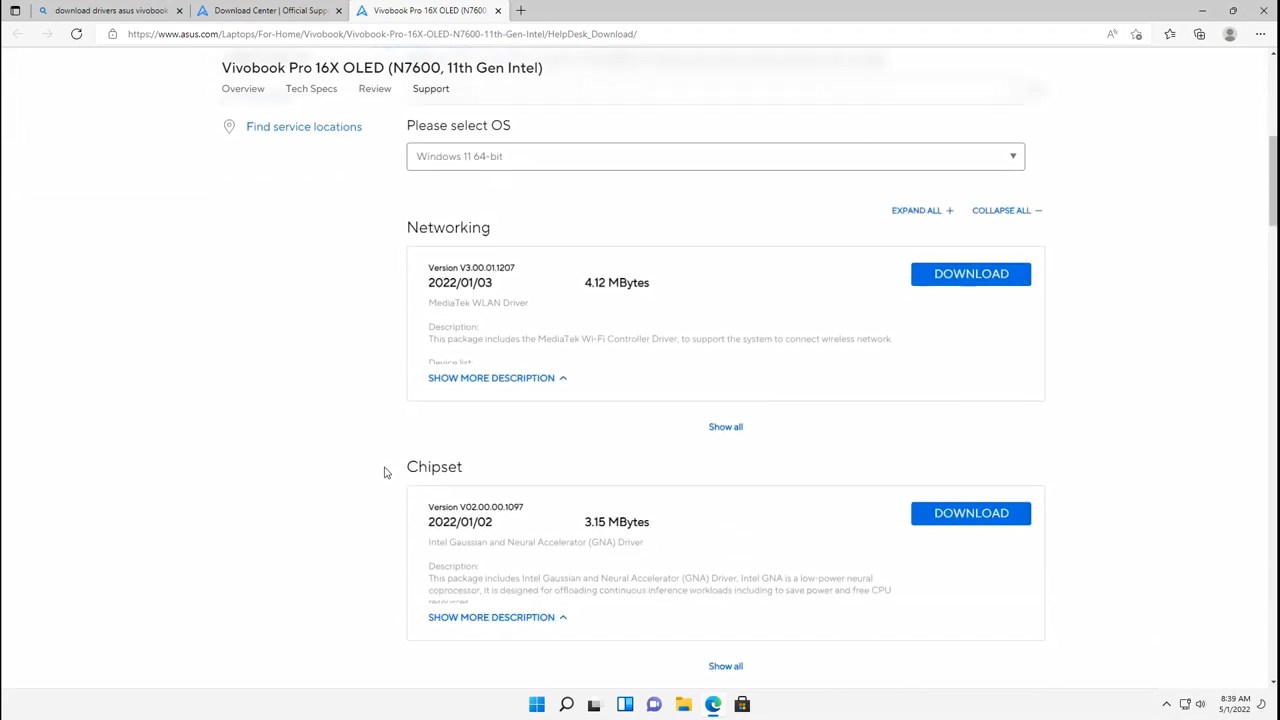The height and width of the screenshot is (720, 1280).
Task: Close the Vivobook Pro 16X OLED tab
Action: pyautogui.click(x=498, y=11)
